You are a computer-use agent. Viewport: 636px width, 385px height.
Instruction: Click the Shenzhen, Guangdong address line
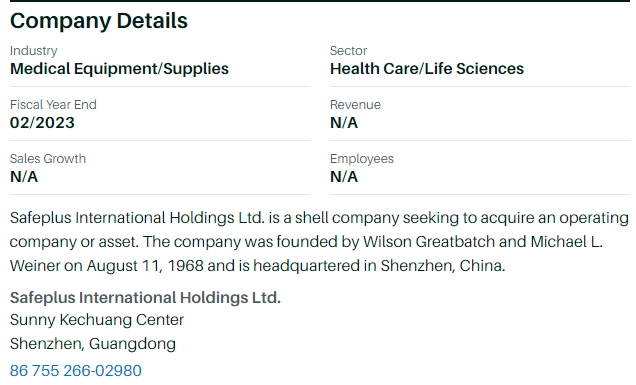pos(93,344)
